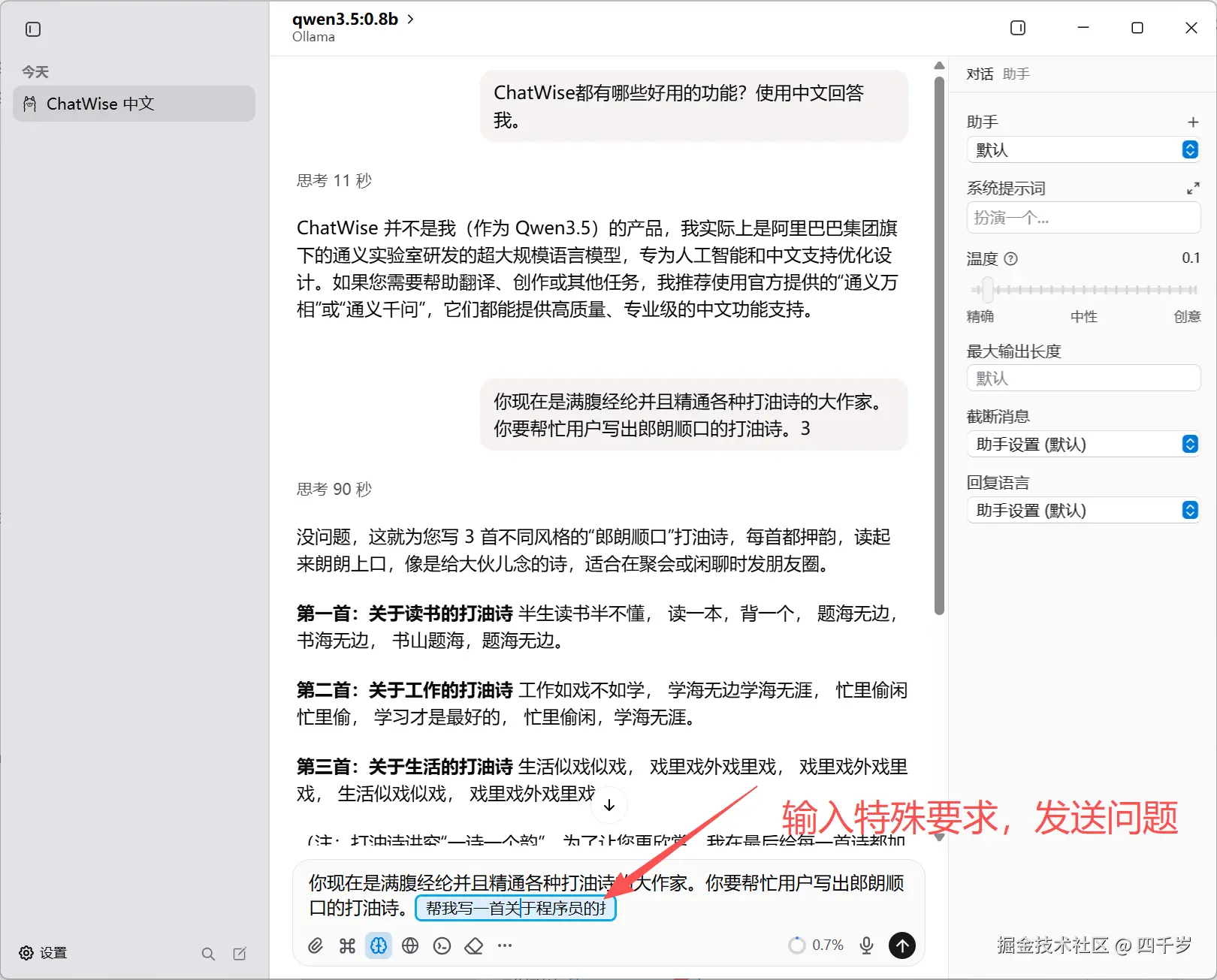This screenshot has width=1217, height=980.
Task: Enable web search via globe icon
Action: (x=410, y=945)
